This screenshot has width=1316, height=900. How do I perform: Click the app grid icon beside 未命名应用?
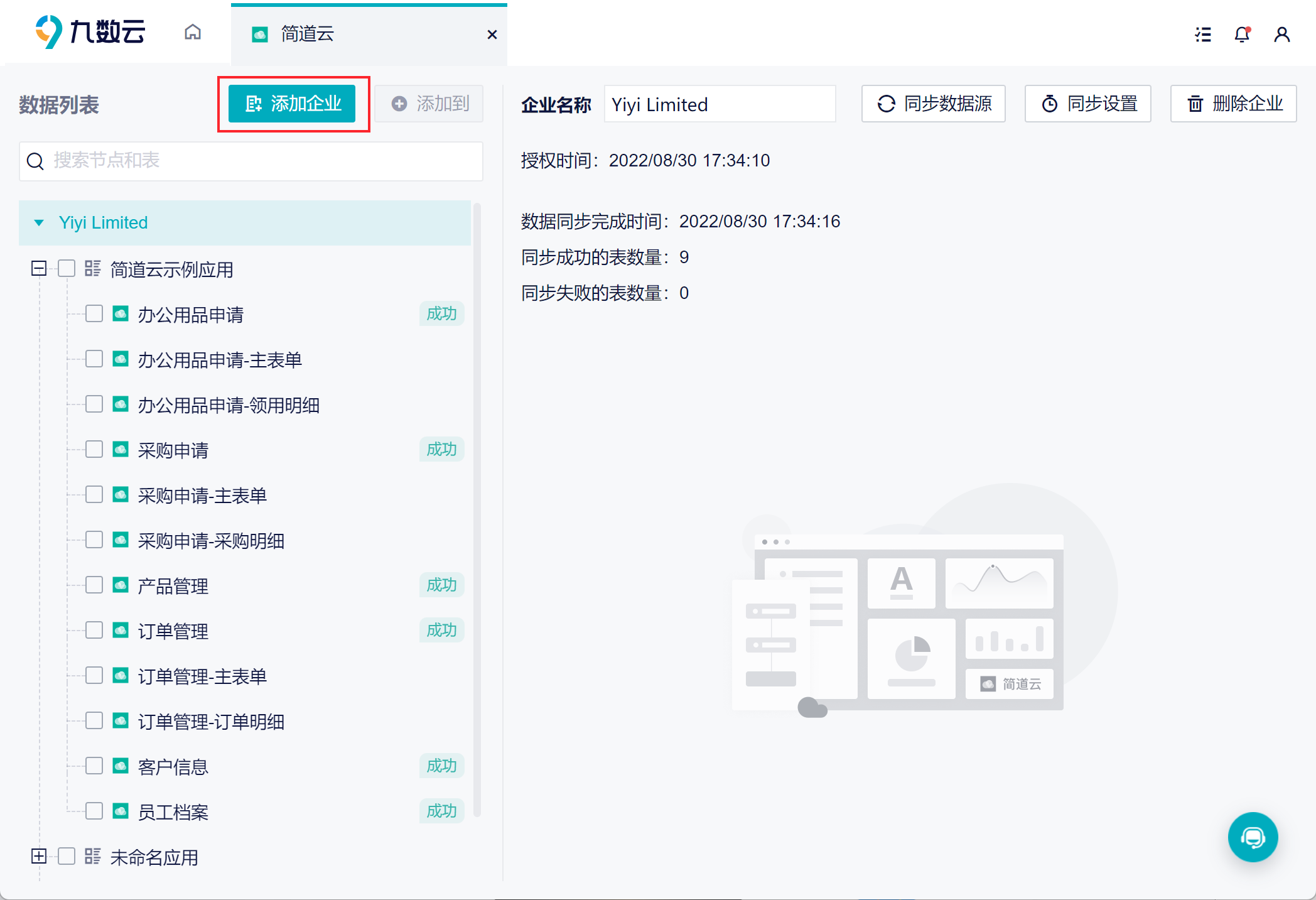coord(93,856)
